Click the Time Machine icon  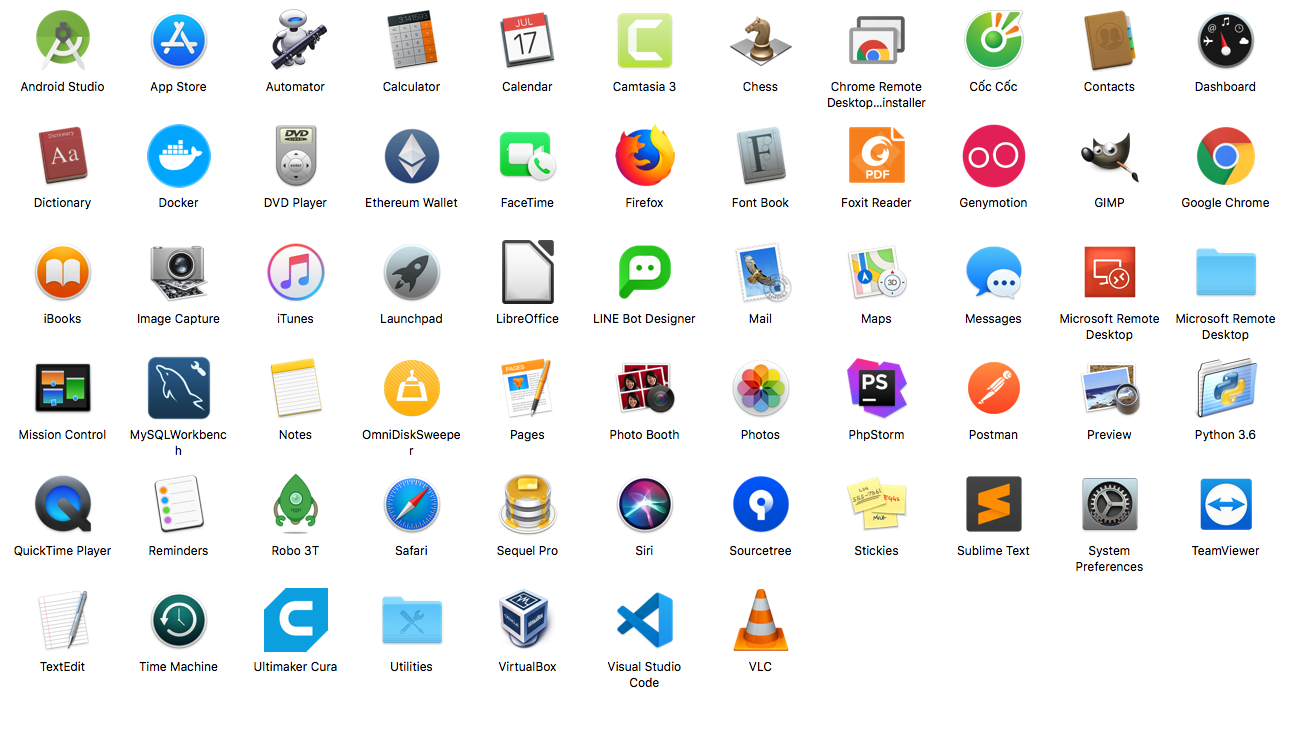(x=178, y=620)
